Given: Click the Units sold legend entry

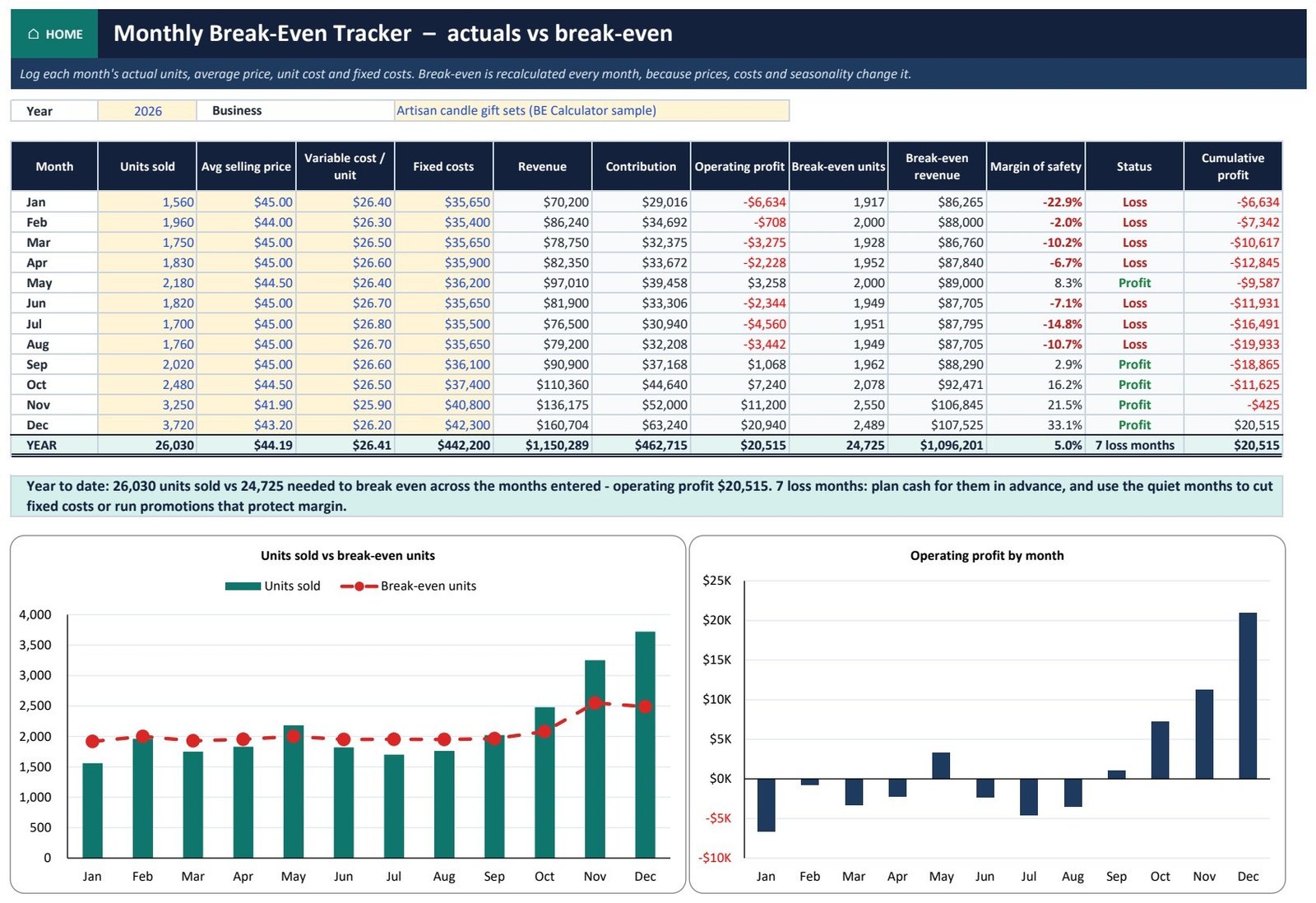Looking at the screenshot, I should coord(273,586).
